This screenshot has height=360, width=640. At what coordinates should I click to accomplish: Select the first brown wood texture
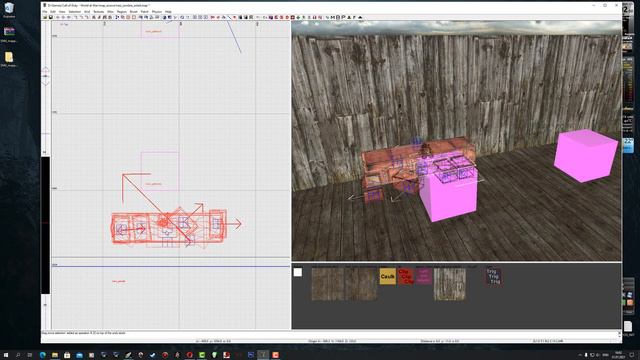[327, 284]
